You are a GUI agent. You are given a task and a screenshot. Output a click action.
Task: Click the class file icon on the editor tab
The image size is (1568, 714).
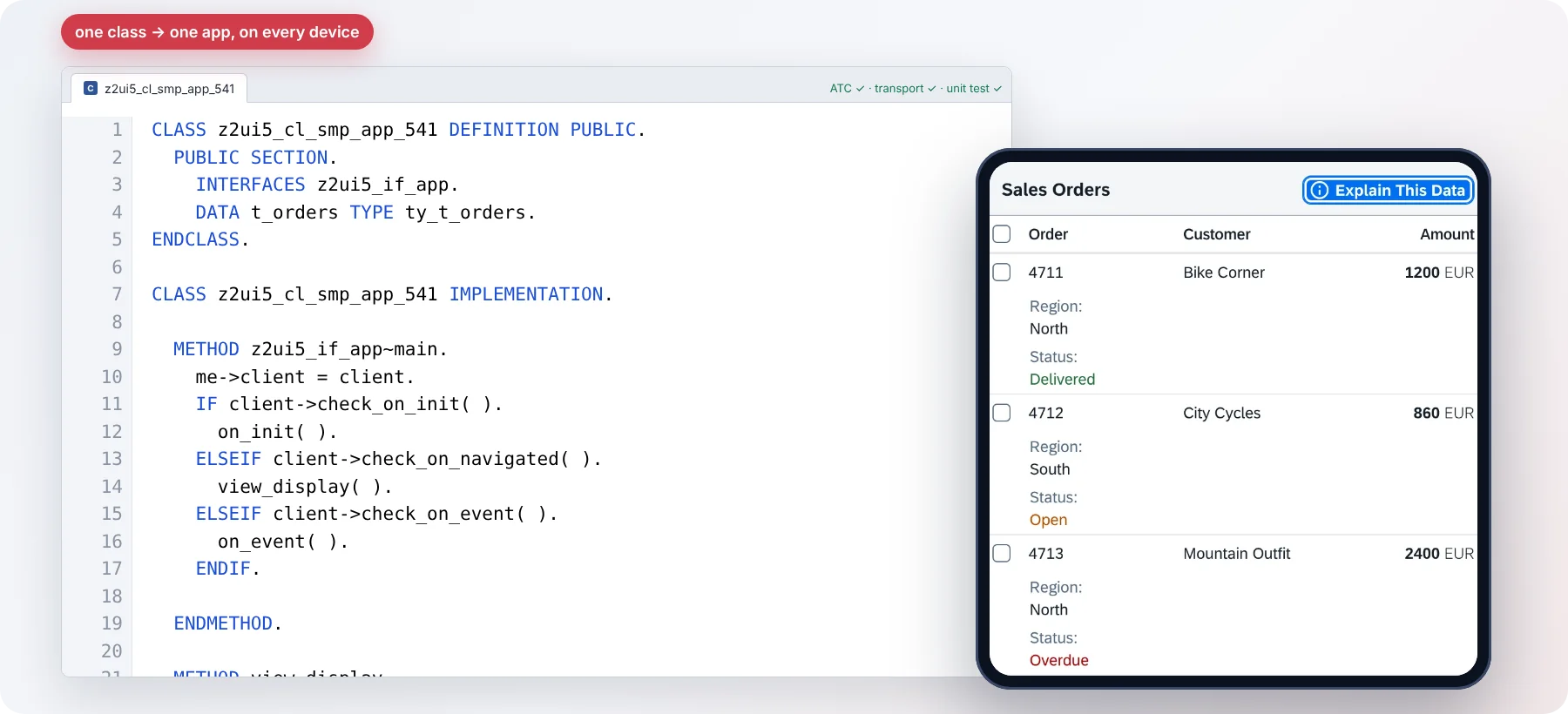(91, 88)
